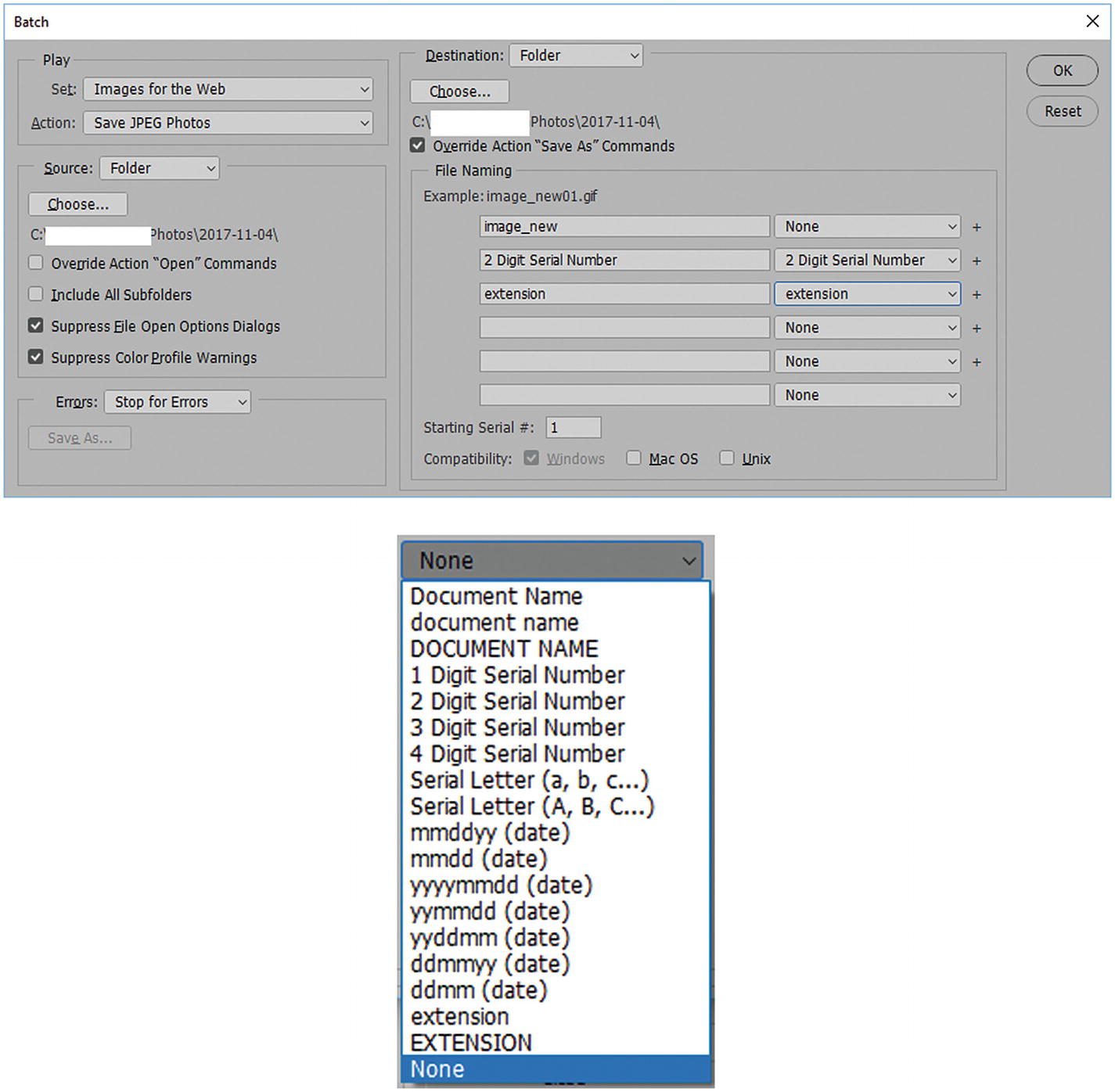Click the plus sign beside the 2 Digit Serial Number row
This screenshot has height=1092, width=1115.
(x=977, y=261)
